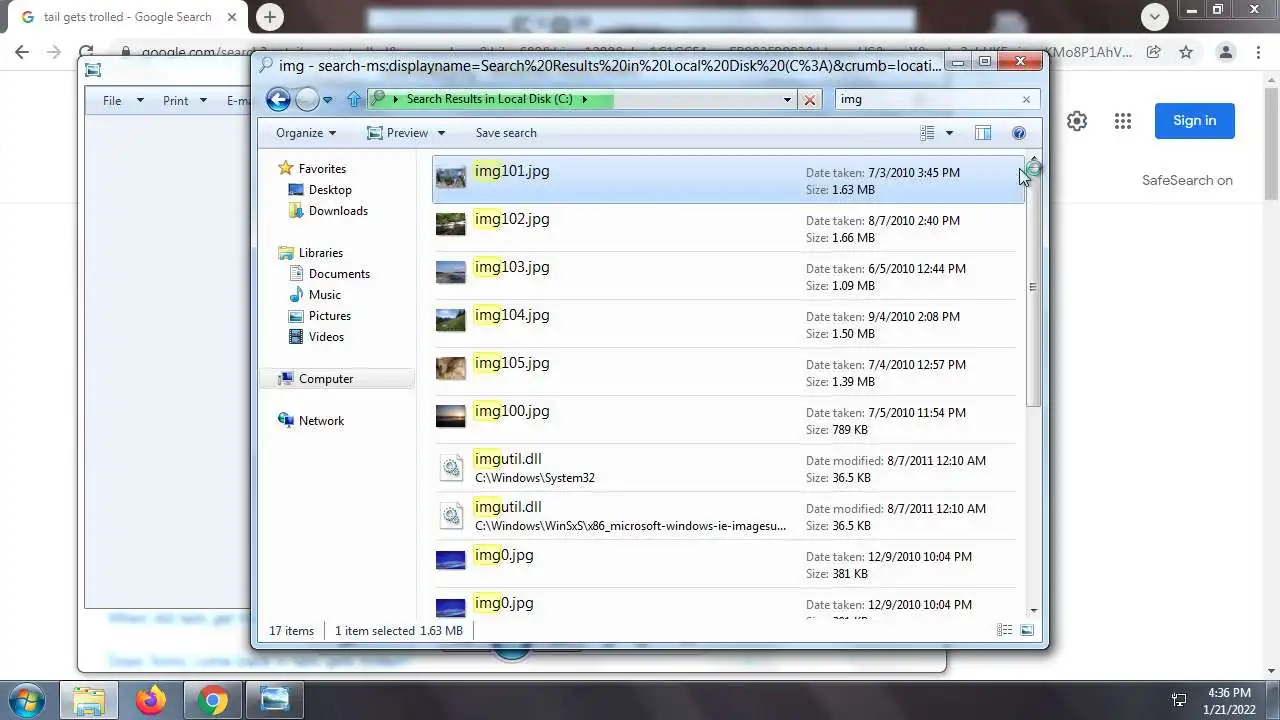
Task: Toggle the preview pane
Action: (983, 133)
